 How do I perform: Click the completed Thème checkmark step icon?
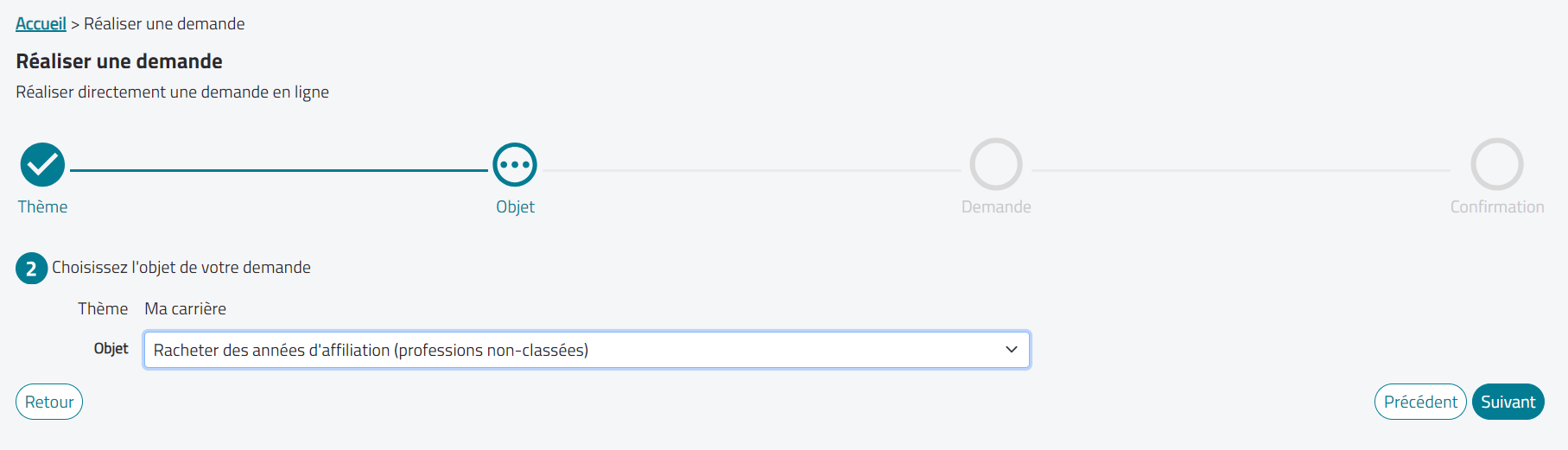pyautogui.click(x=42, y=164)
